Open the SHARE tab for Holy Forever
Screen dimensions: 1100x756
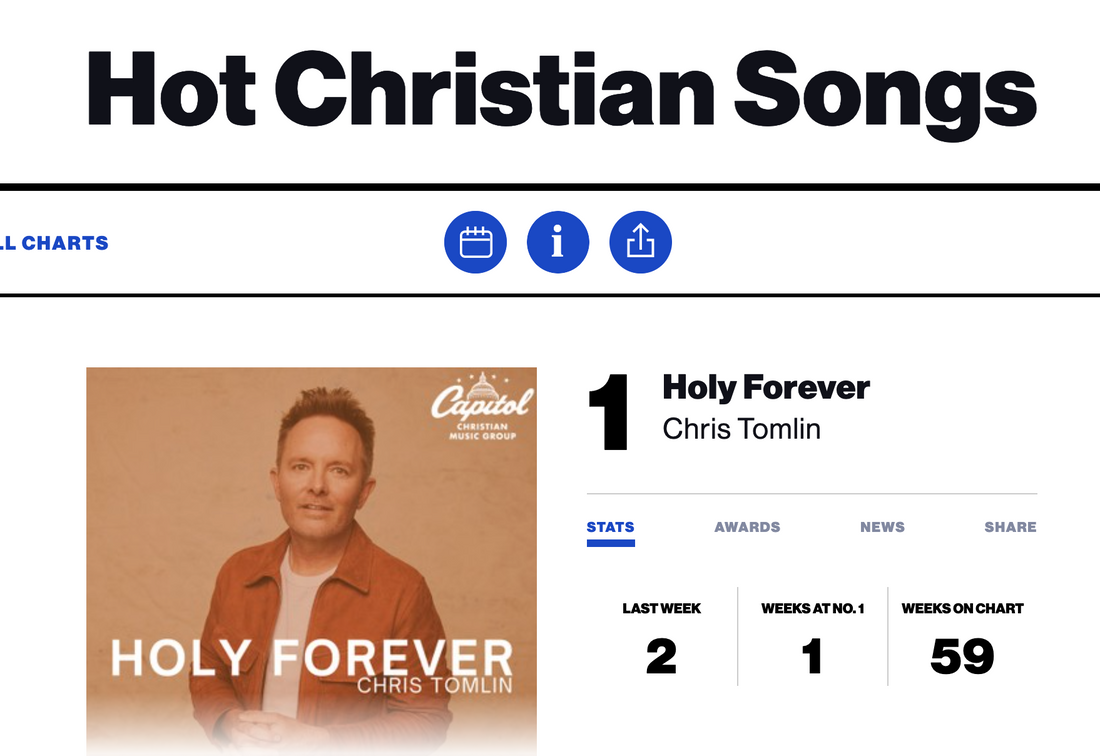1010,527
